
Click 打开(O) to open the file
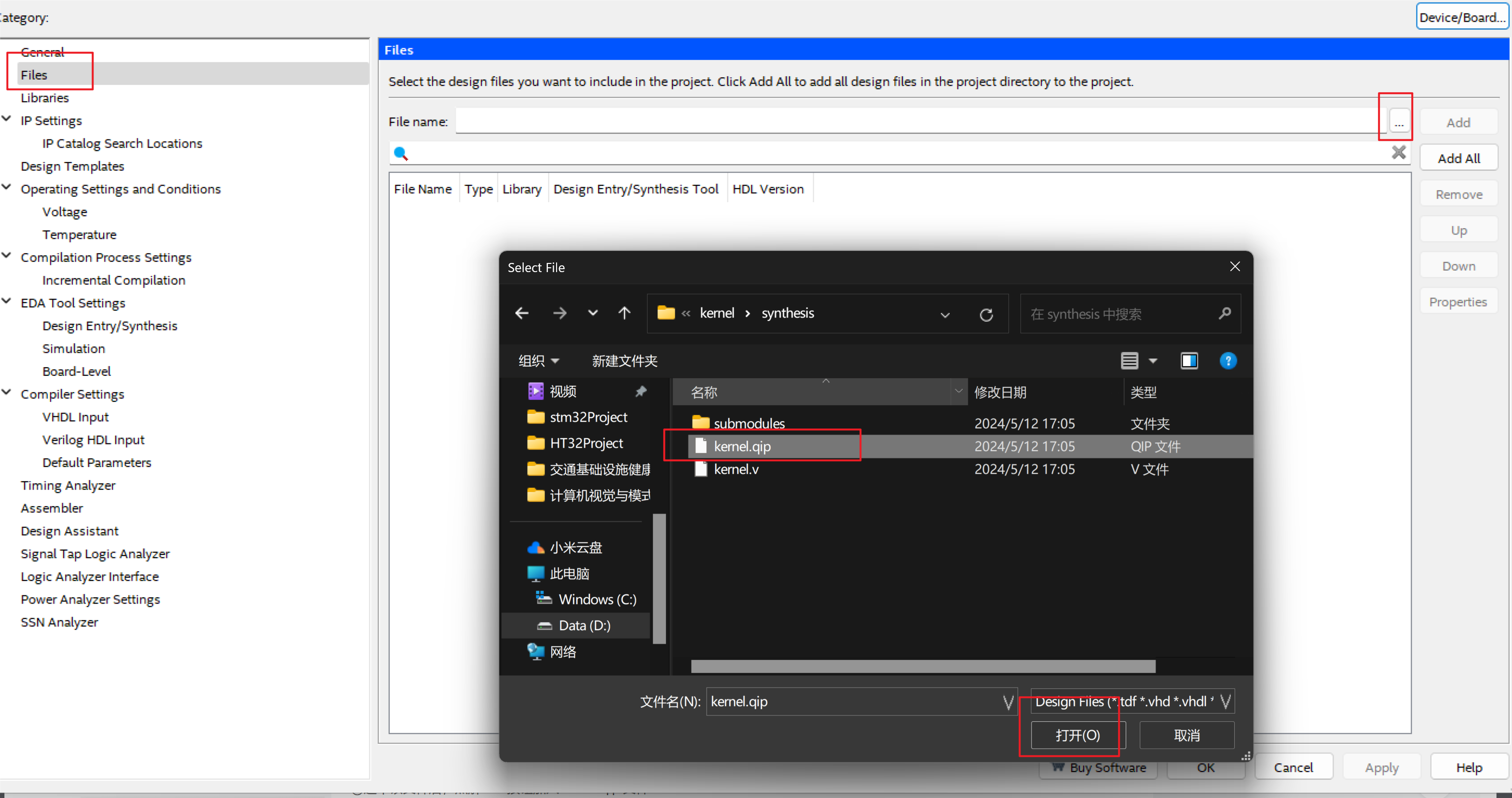point(1077,735)
